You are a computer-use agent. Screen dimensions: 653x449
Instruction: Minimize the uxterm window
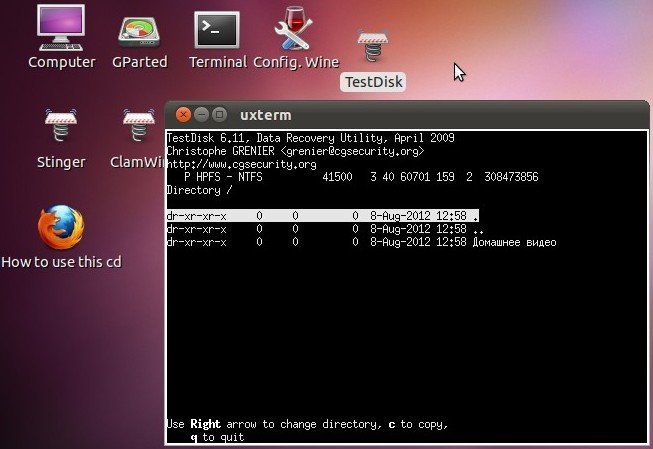201,115
